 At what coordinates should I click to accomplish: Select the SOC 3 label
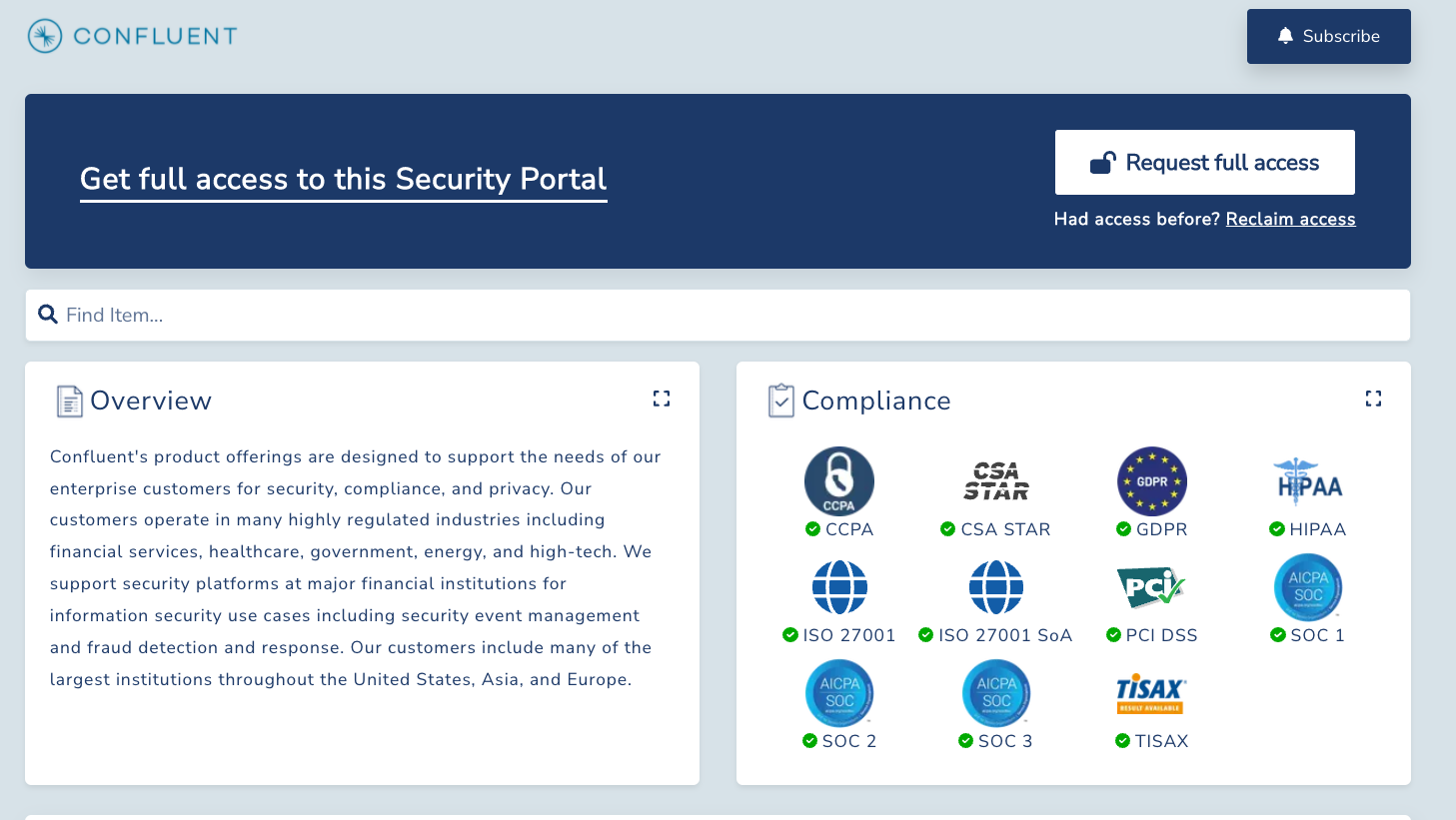[x=1005, y=741]
